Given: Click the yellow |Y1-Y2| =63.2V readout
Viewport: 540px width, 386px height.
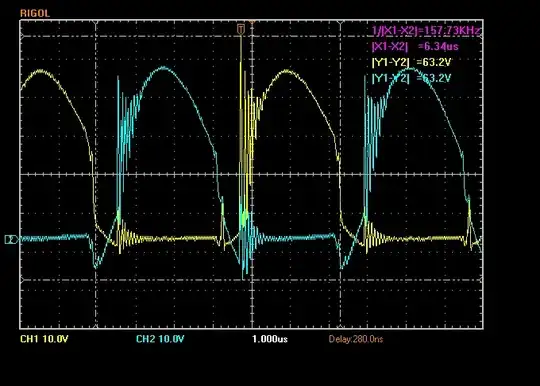Looking at the screenshot, I should 411,62.
